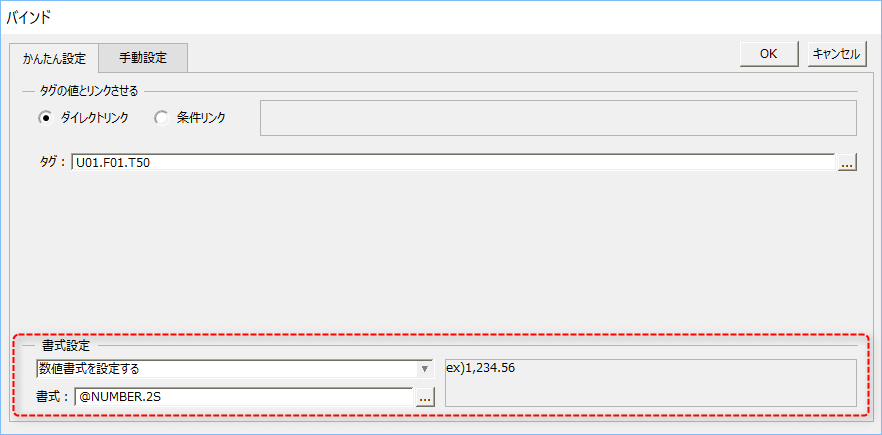Open the 数値書式を設定する combo box
This screenshot has height=435, width=882.
pyautogui.click(x=235, y=369)
